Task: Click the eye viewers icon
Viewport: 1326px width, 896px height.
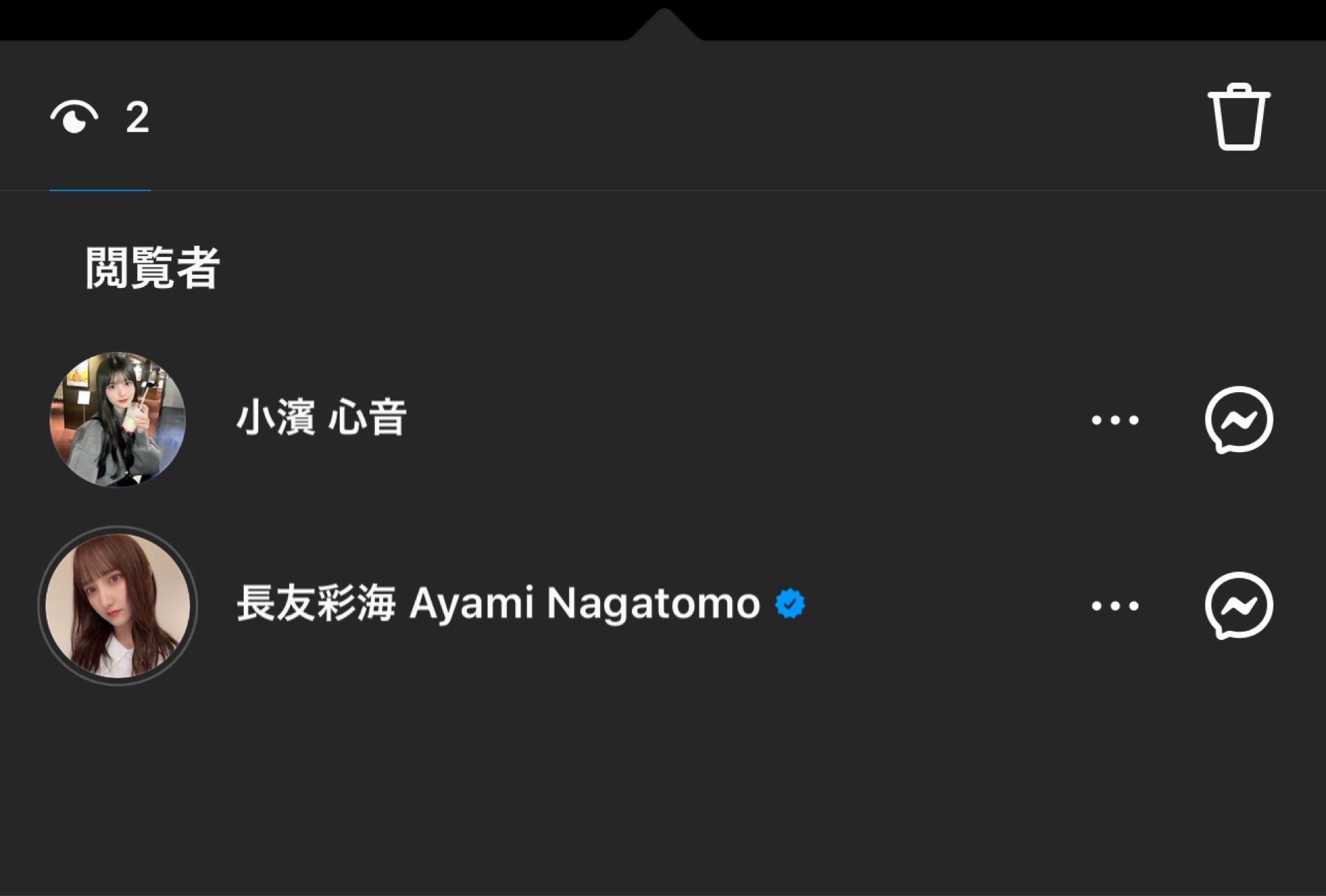Action: [x=74, y=117]
